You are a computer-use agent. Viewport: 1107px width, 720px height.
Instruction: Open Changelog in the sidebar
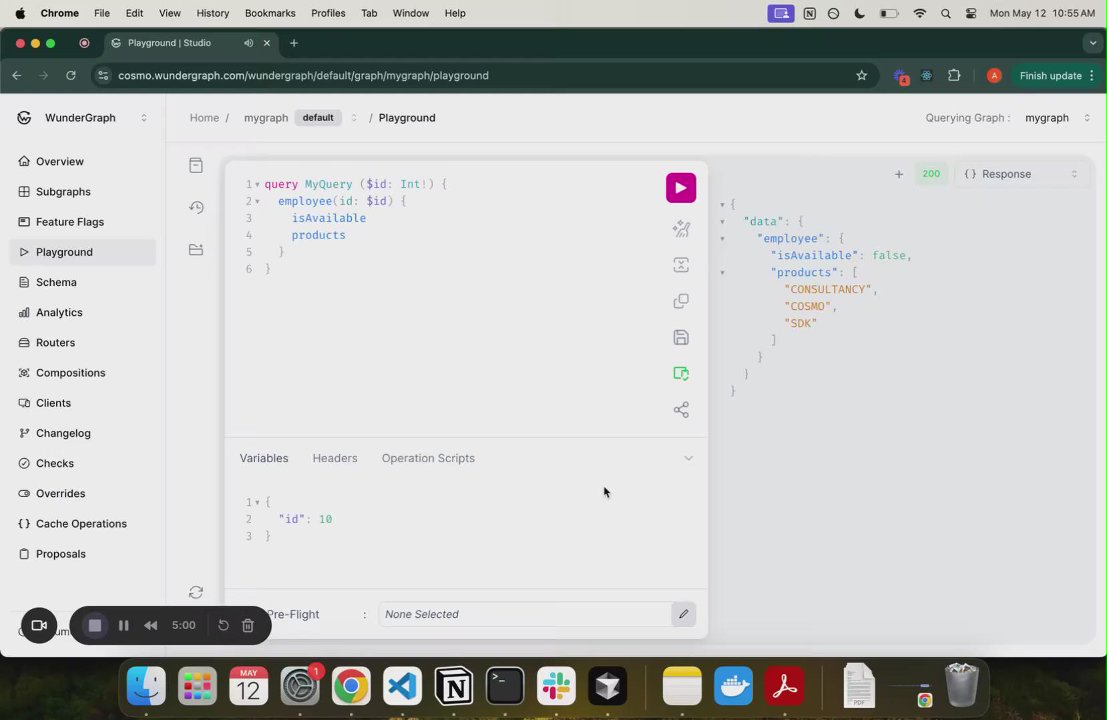(x=83, y=433)
